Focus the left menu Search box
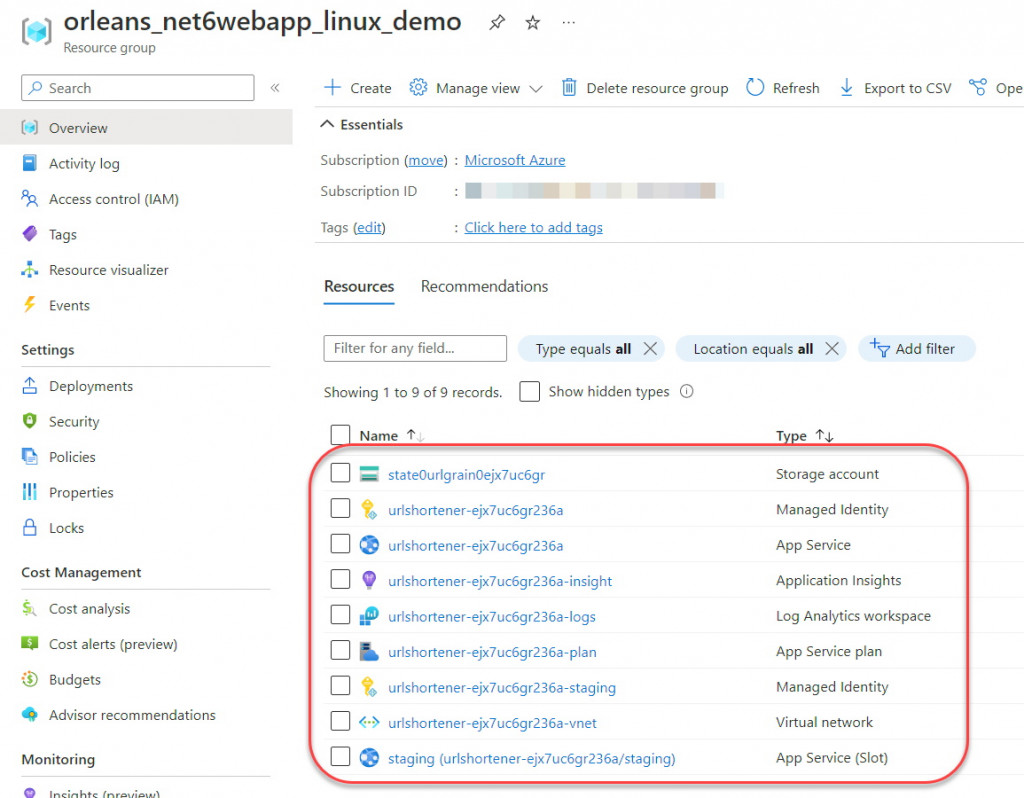 point(138,88)
